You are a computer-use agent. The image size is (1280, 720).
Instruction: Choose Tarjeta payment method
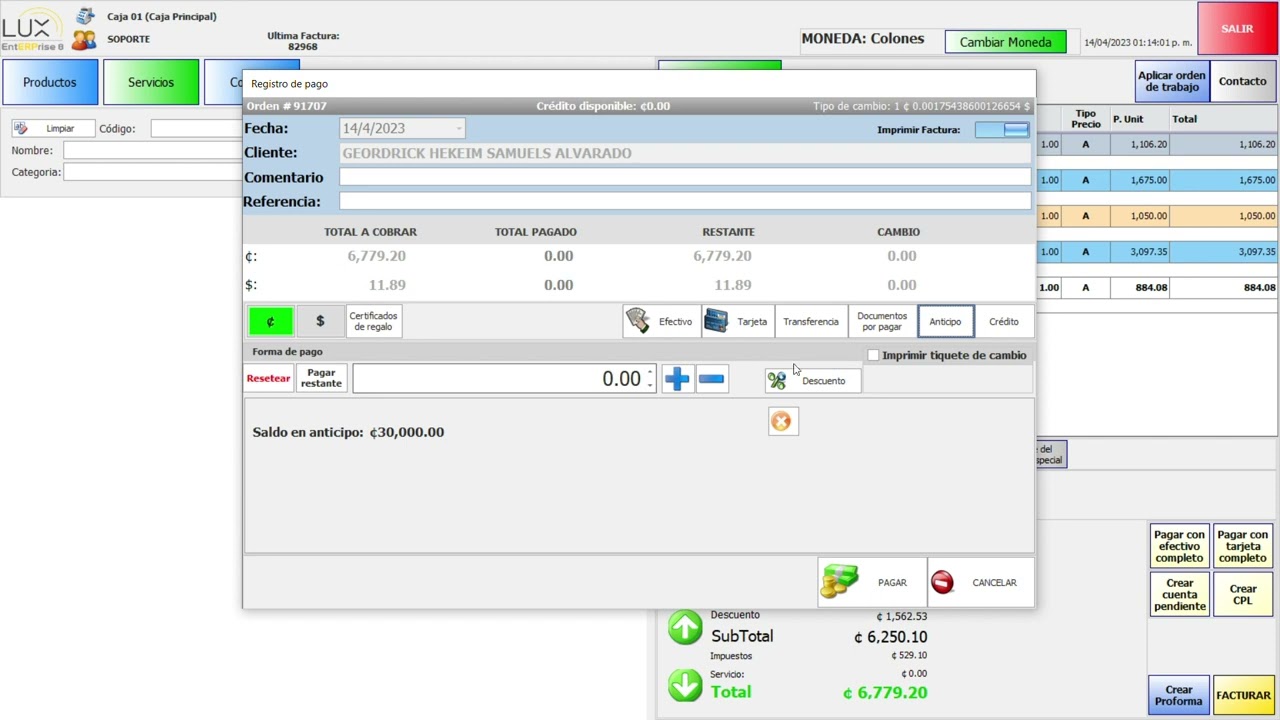(x=738, y=321)
